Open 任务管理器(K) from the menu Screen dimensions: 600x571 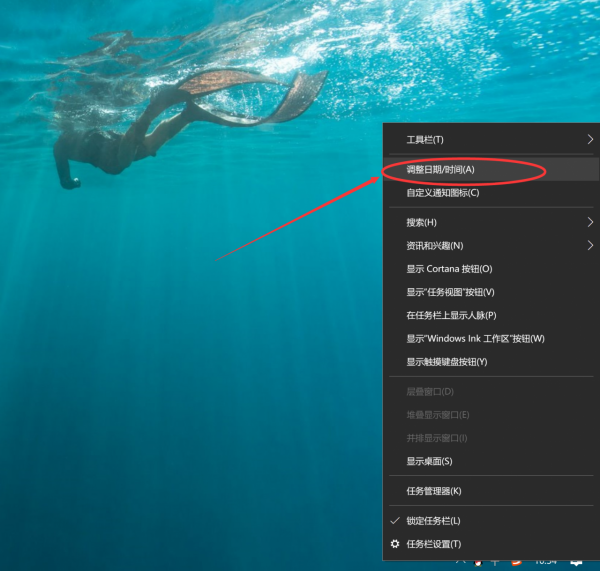click(x=491, y=491)
